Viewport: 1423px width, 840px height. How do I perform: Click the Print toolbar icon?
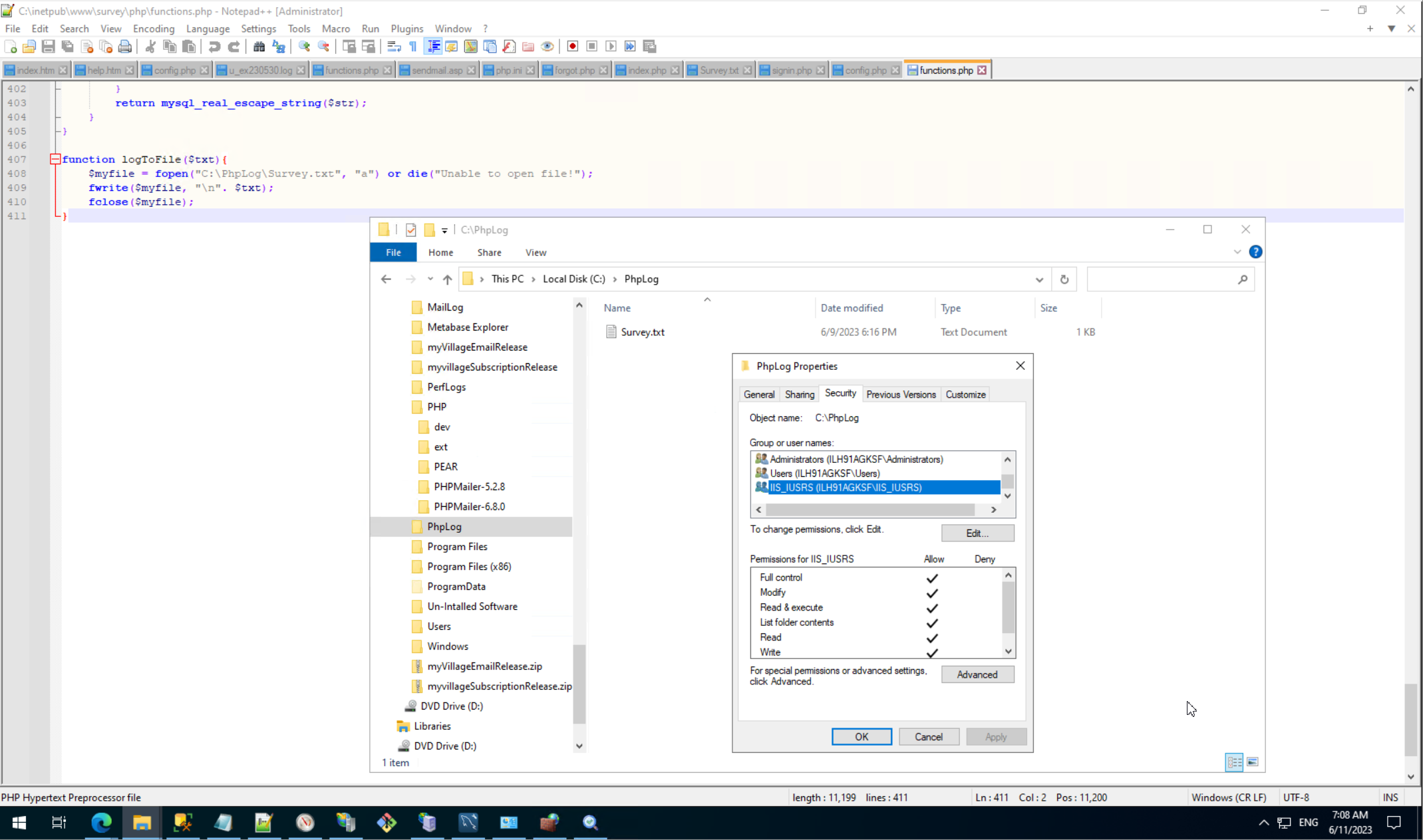[x=124, y=47]
